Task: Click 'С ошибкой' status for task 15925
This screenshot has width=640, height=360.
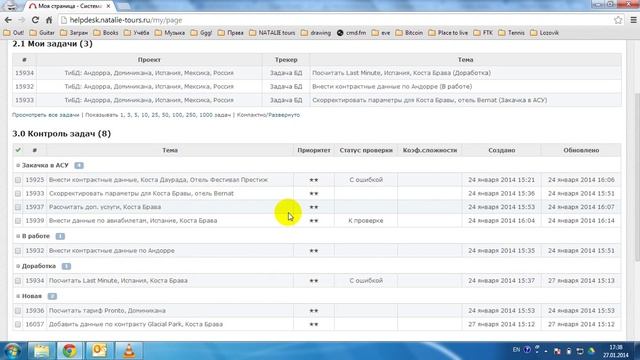Action: (x=366, y=180)
